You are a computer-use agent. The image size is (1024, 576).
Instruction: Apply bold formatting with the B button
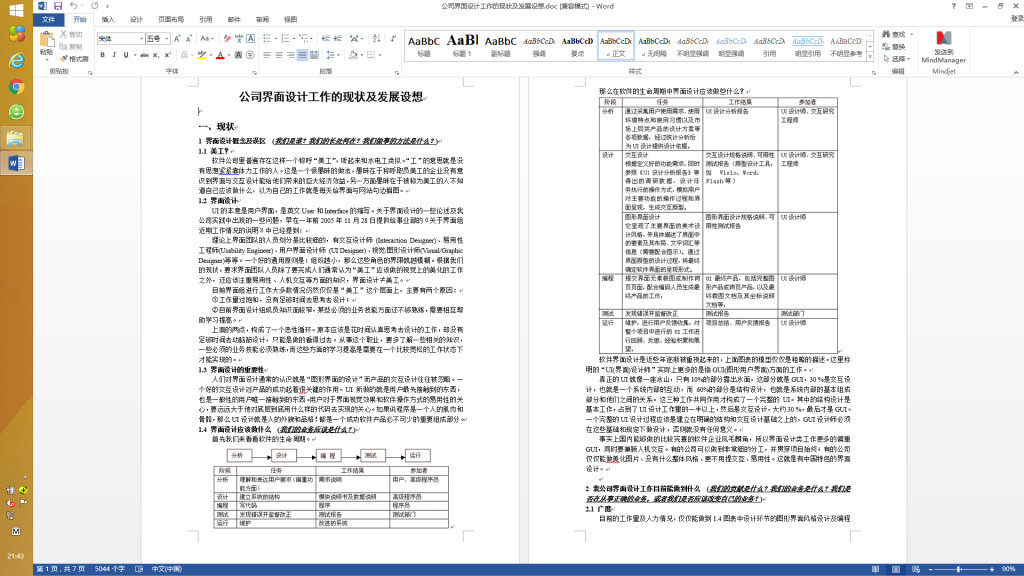click(103, 56)
